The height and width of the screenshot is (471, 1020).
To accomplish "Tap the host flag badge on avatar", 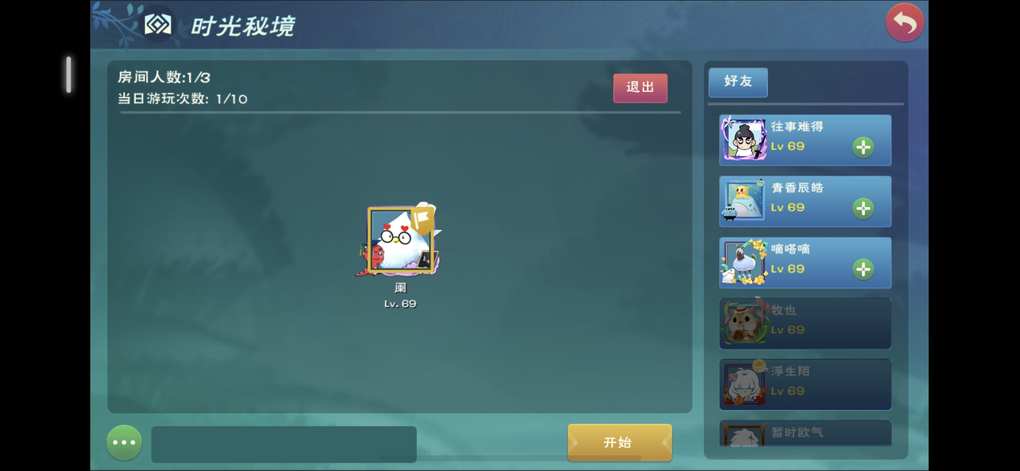I will 423,221.
